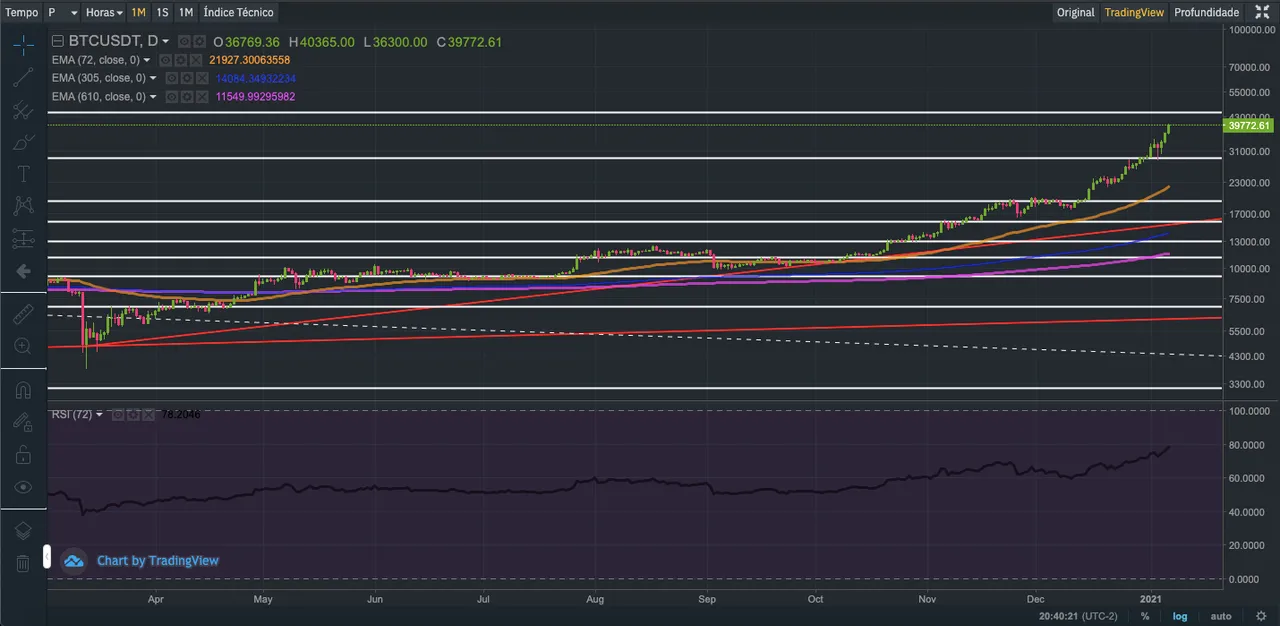Select the crosshair cursor tool
Viewport: 1280px width, 626px height.
pyautogui.click(x=23, y=44)
